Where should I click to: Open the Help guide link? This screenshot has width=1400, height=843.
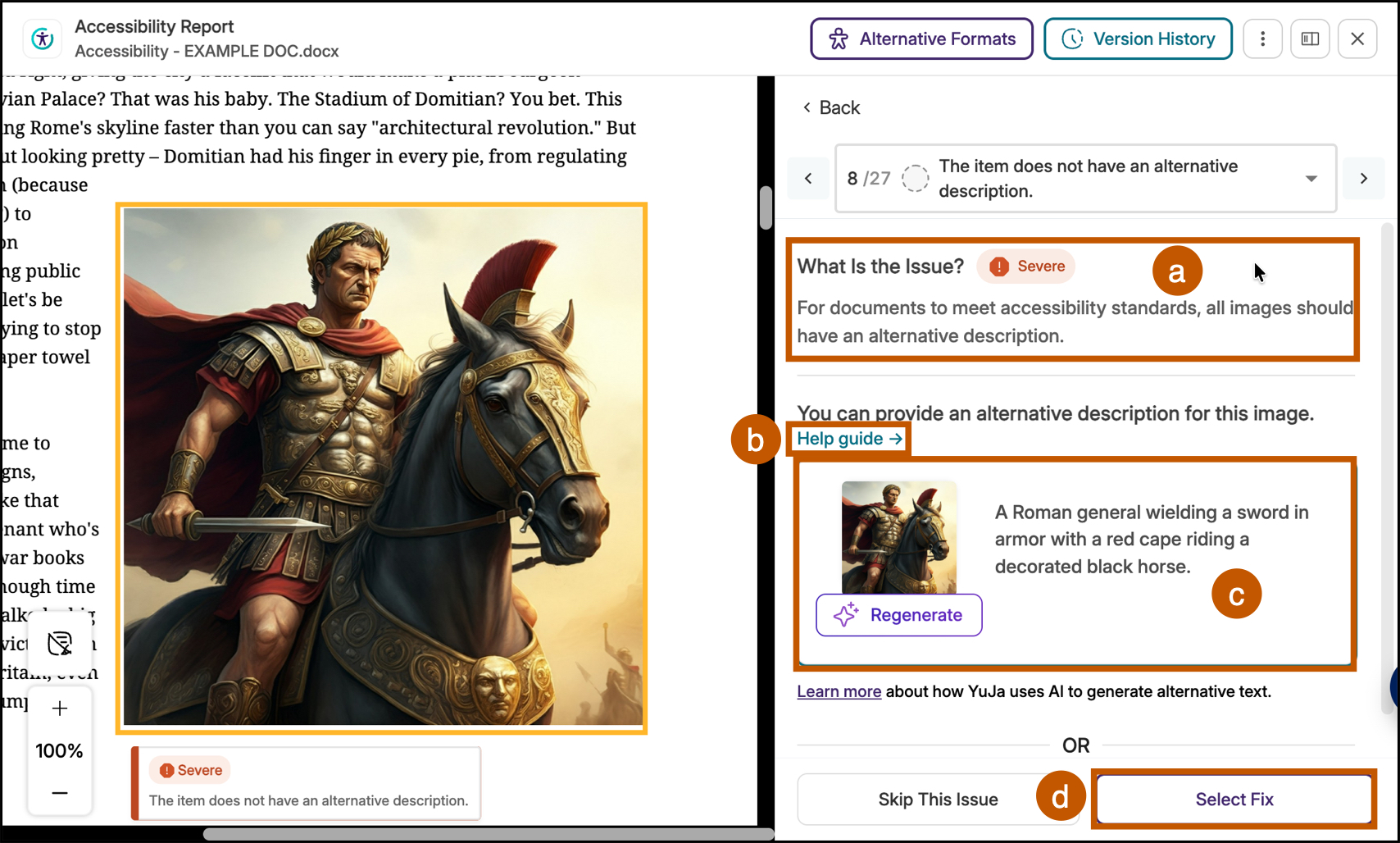[850, 439]
